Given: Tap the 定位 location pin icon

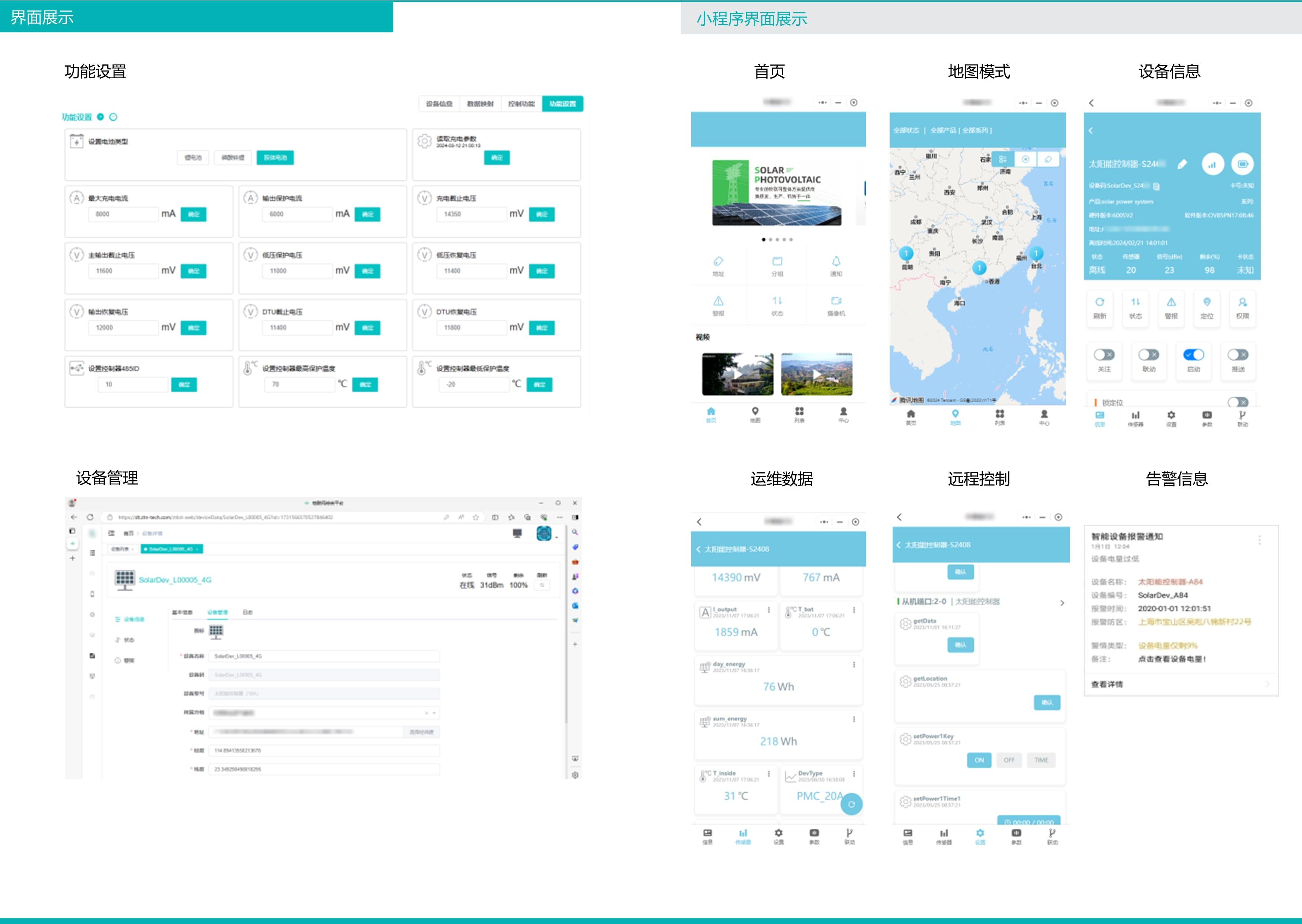Looking at the screenshot, I should (1207, 302).
